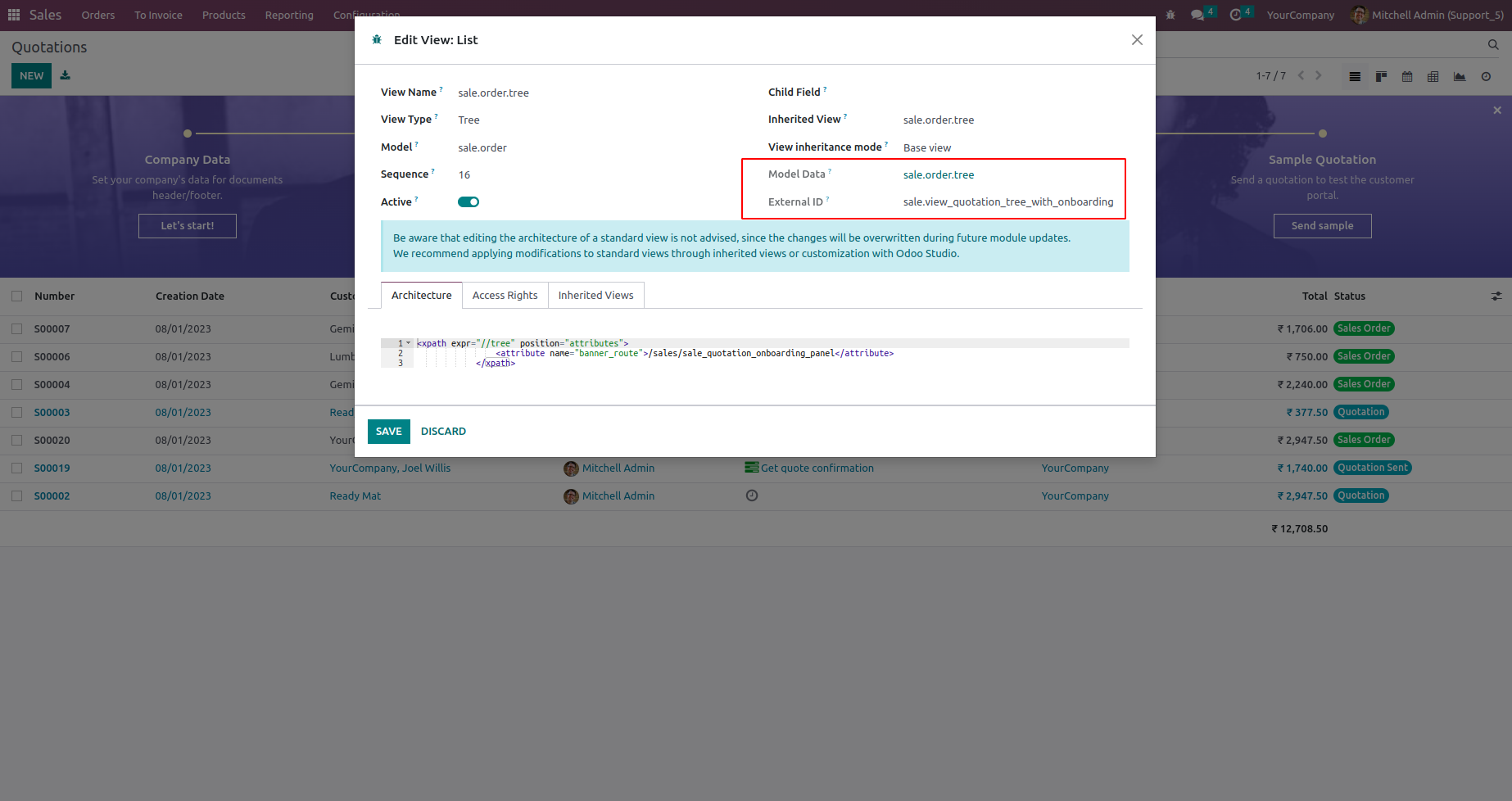The image size is (1512, 801).
Task: Collapse the xpath fold arrow on line 1
Action: coord(409,343)
